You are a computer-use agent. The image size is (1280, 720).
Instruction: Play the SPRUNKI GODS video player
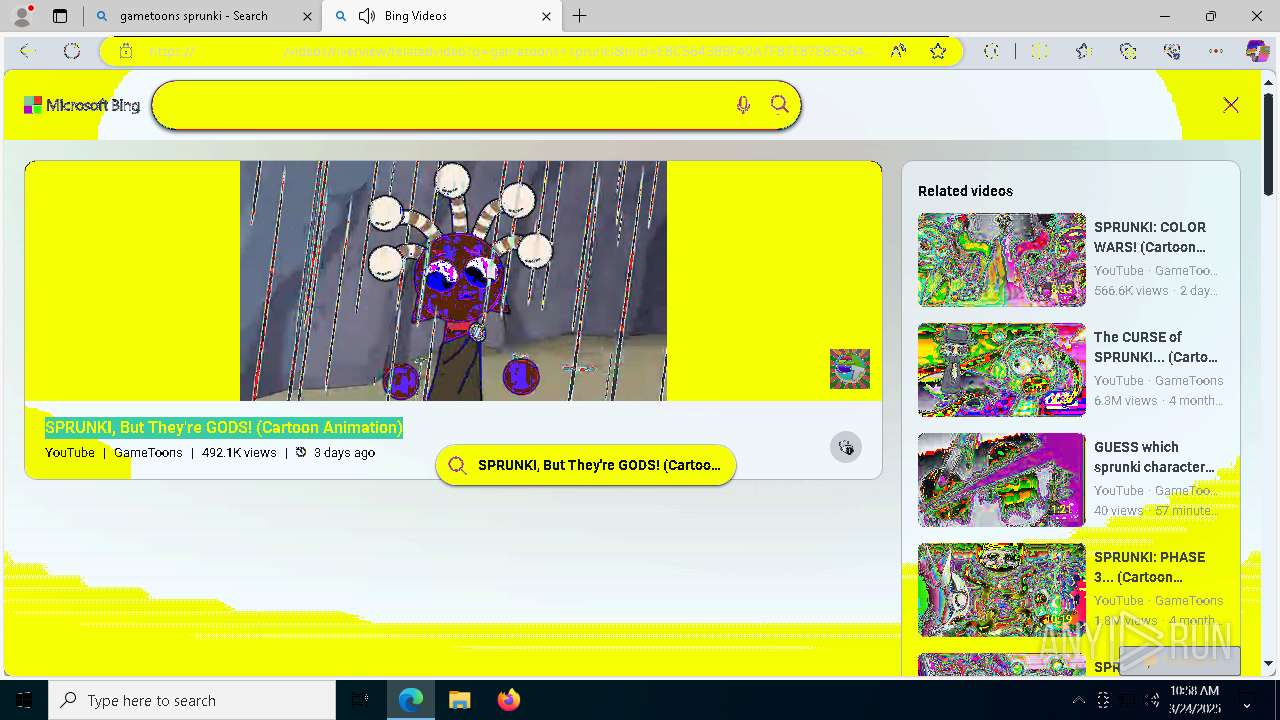(453, 281)
